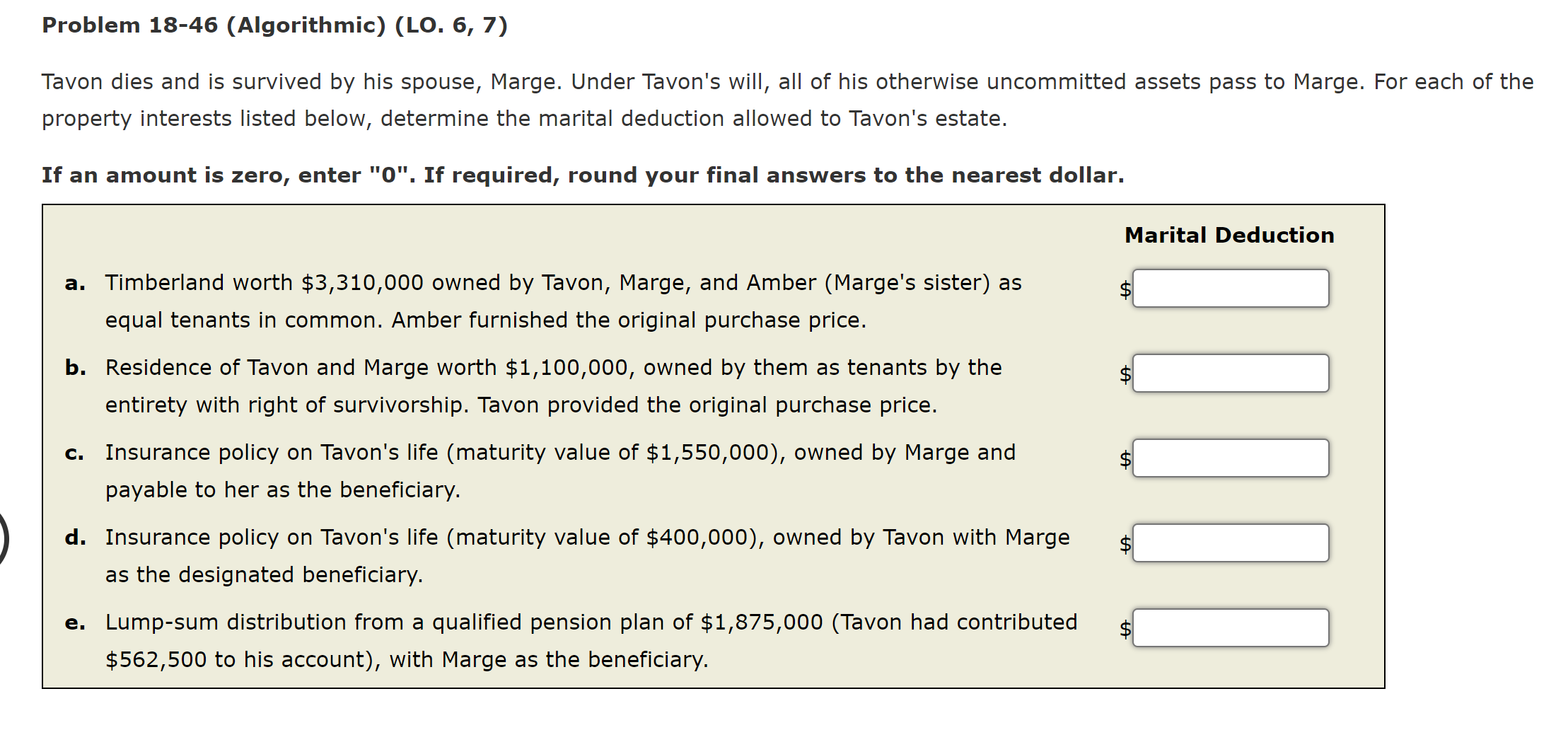This screenshot has width=1568, height=730.
Task: Click the marital deduction input for item b
Action: 1231,373
